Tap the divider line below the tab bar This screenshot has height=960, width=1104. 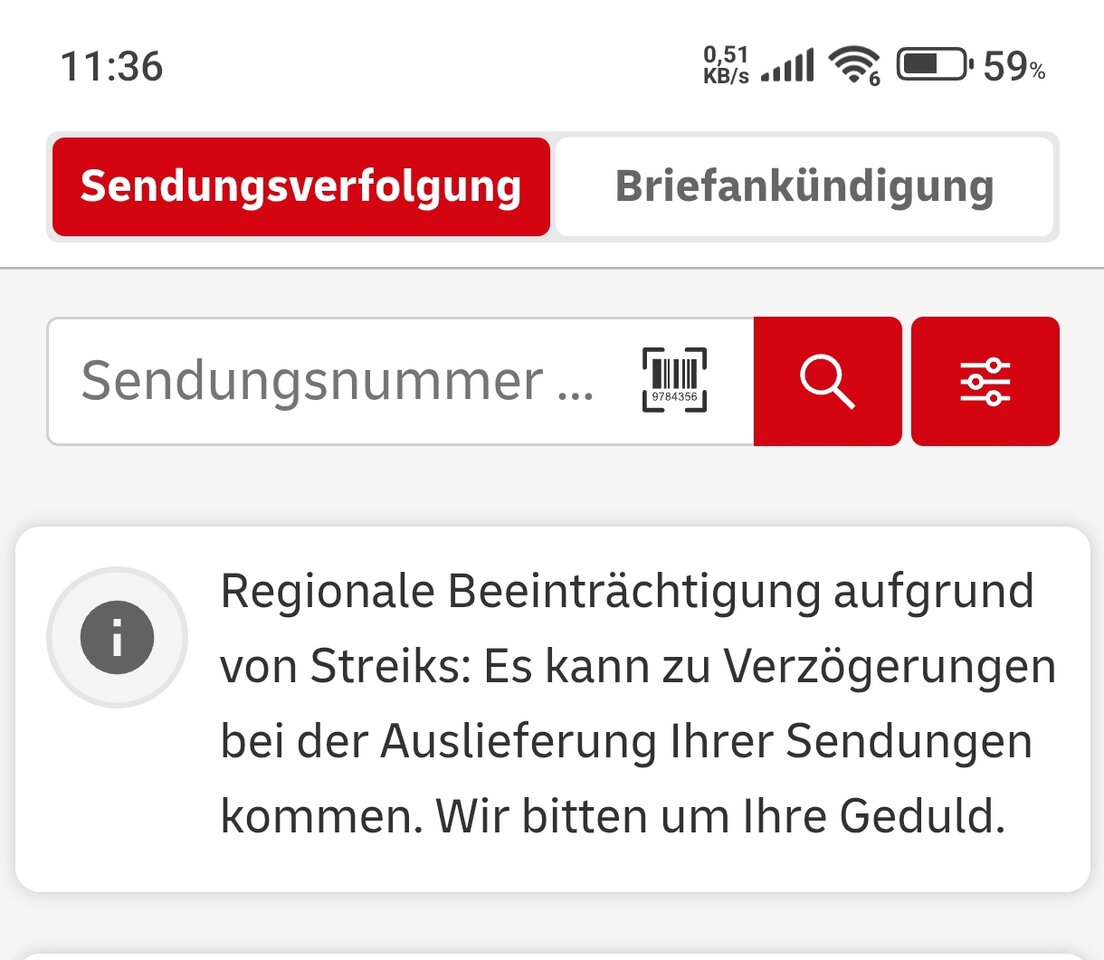point(552,268)
